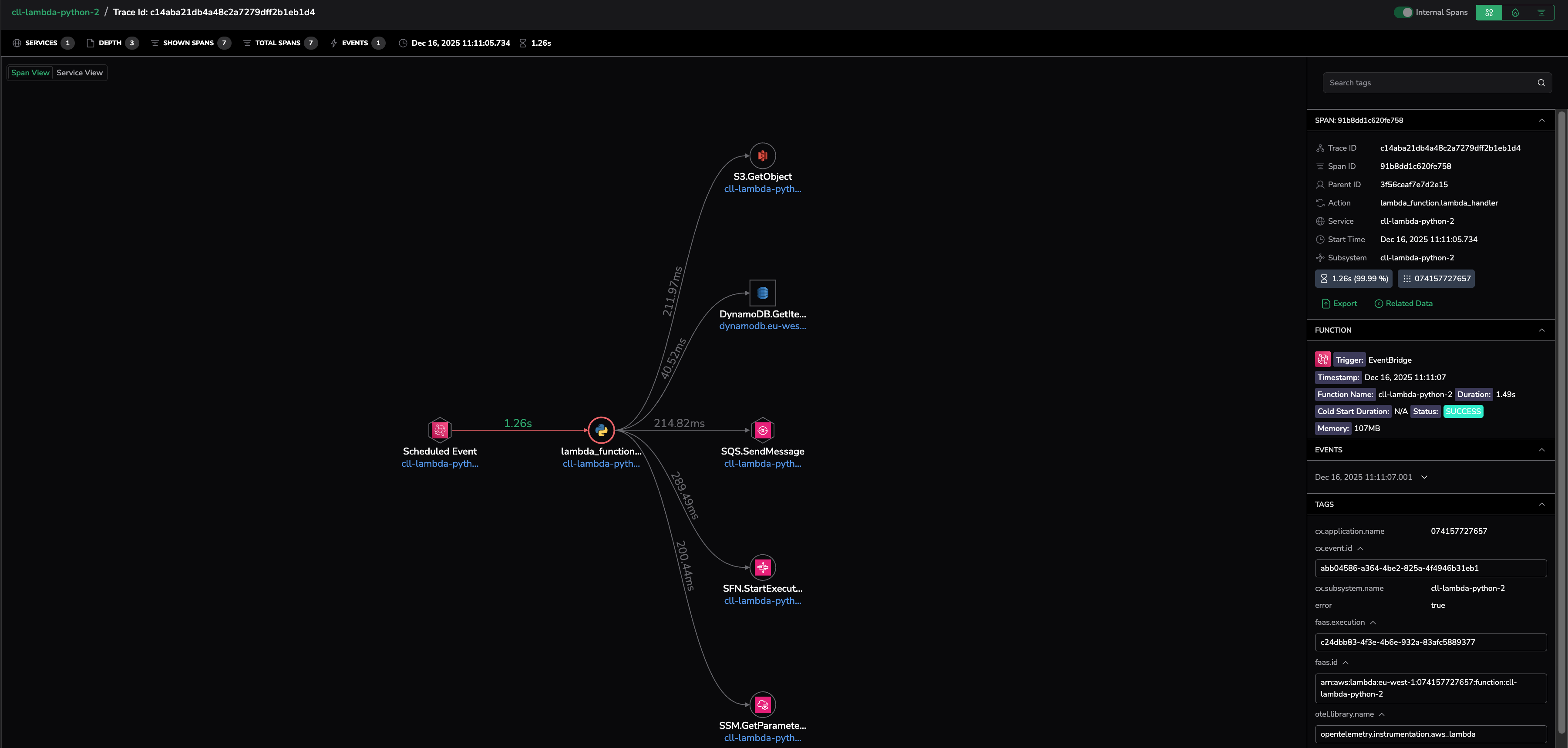Collapse the cx.event.id tag value
The image size is (1568, 748).
(x=1360, y=548)
